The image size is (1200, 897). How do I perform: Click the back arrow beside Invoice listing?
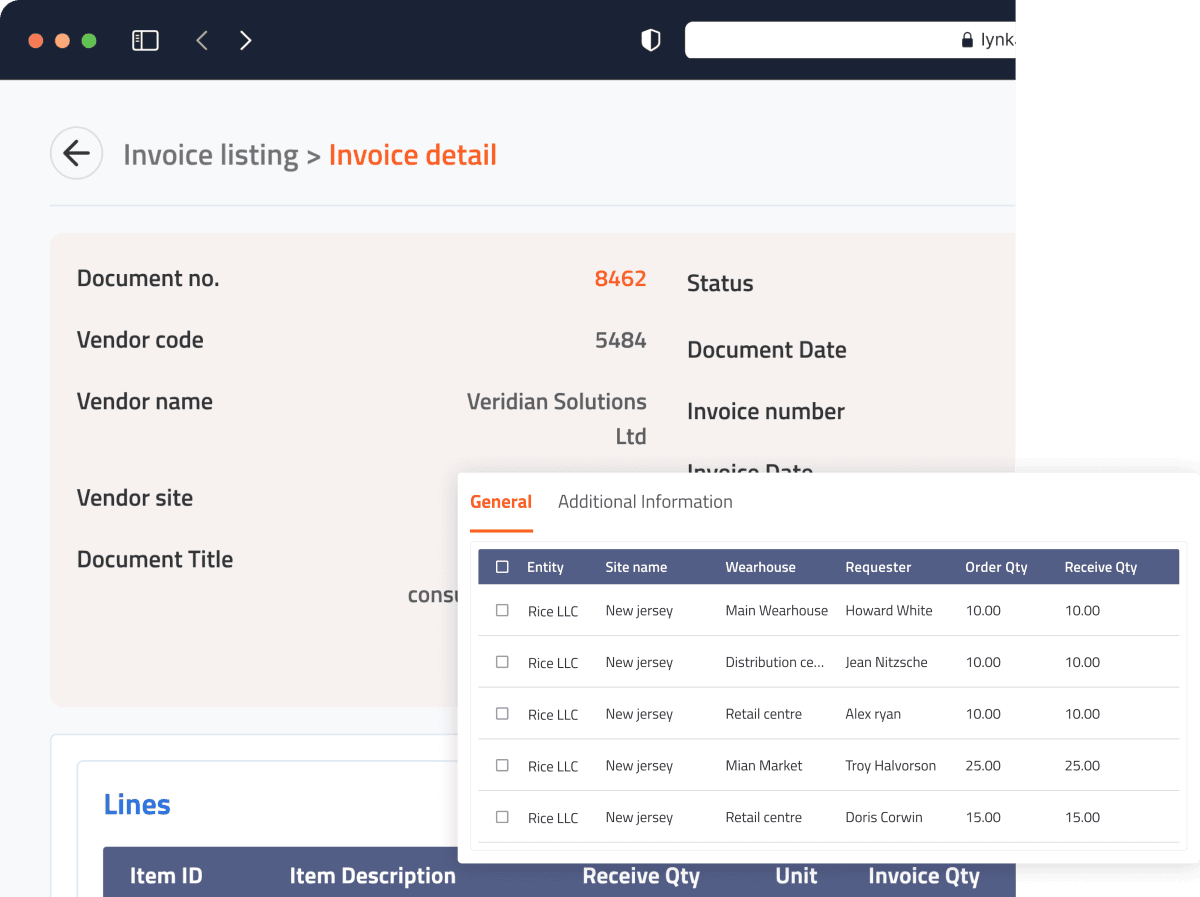(x=76, y=153)
